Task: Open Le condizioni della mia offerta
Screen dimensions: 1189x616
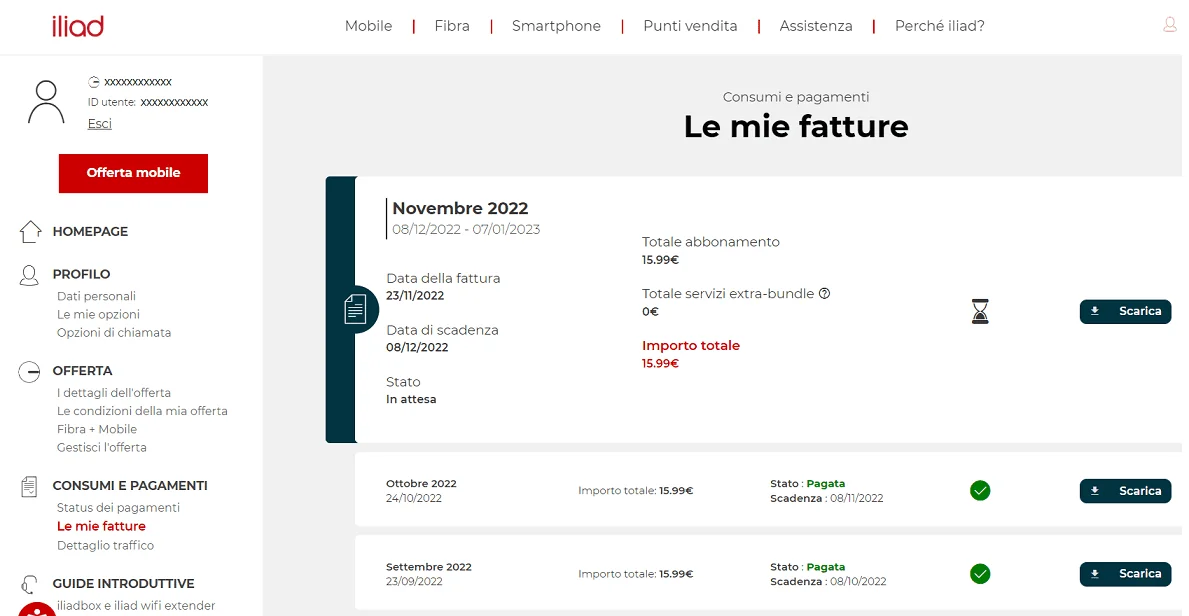Action: point(143,411)
